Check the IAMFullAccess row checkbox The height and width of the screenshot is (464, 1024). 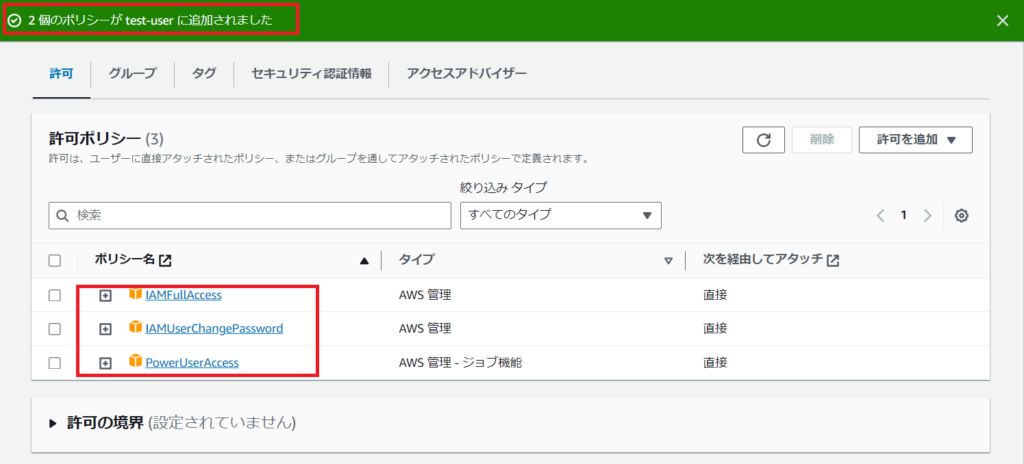click(55, 295)
